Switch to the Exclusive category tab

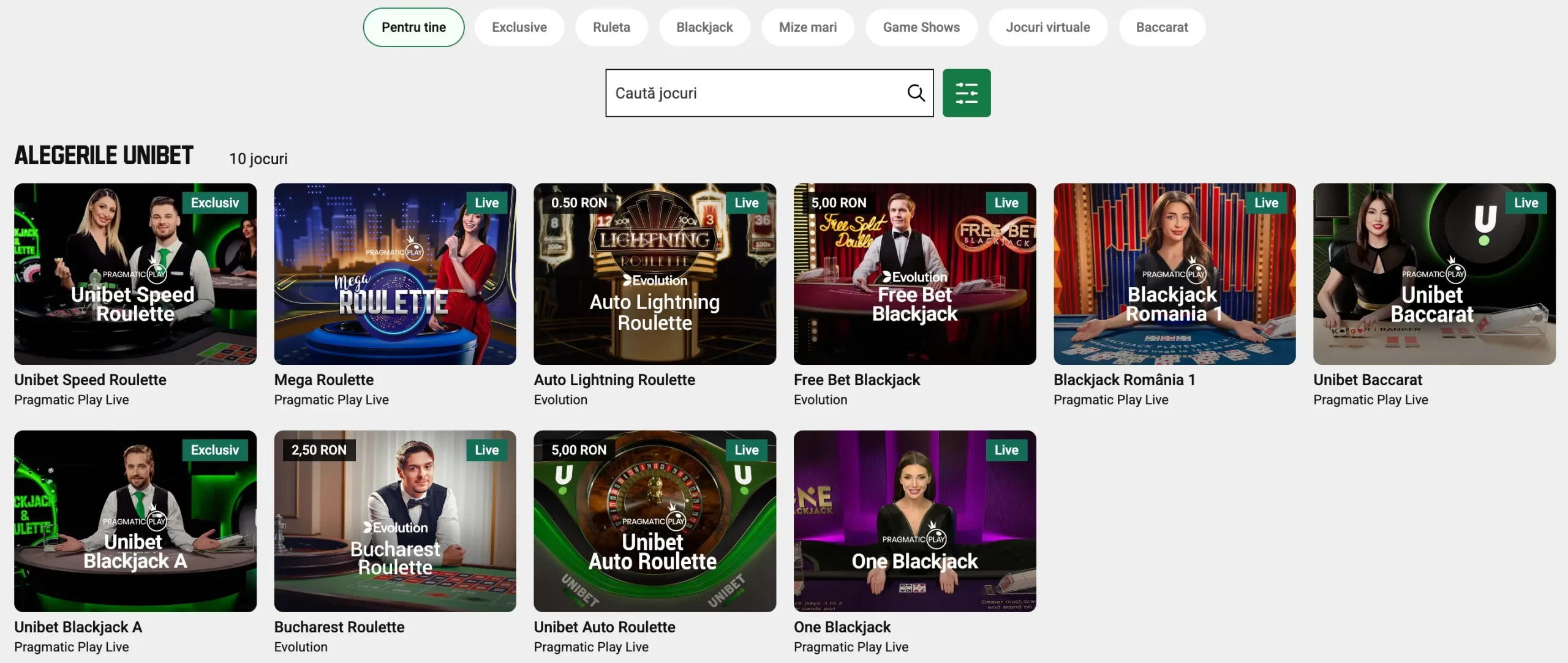point(519,28)
